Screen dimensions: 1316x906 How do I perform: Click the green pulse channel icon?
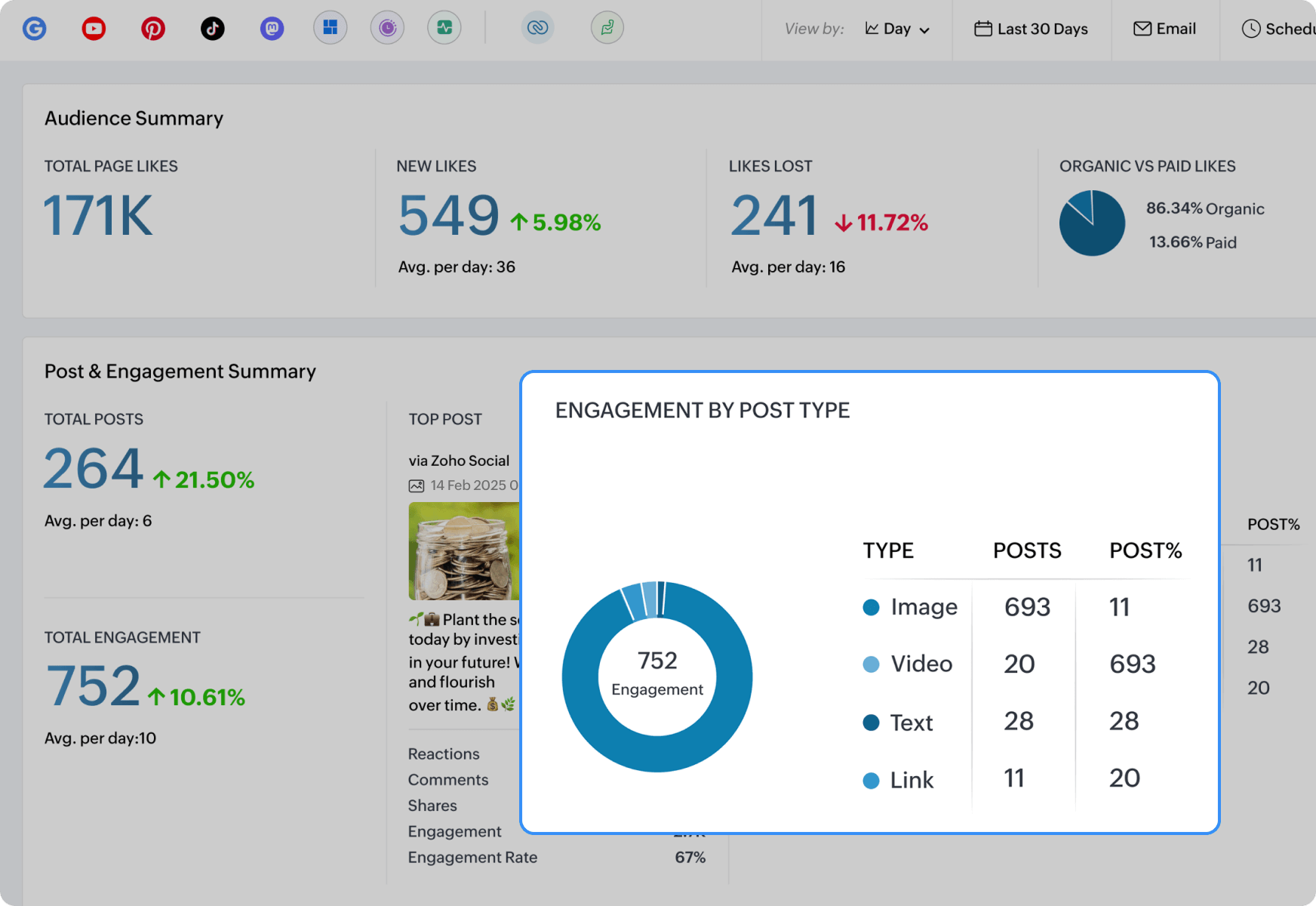click(x=444, y=28)
